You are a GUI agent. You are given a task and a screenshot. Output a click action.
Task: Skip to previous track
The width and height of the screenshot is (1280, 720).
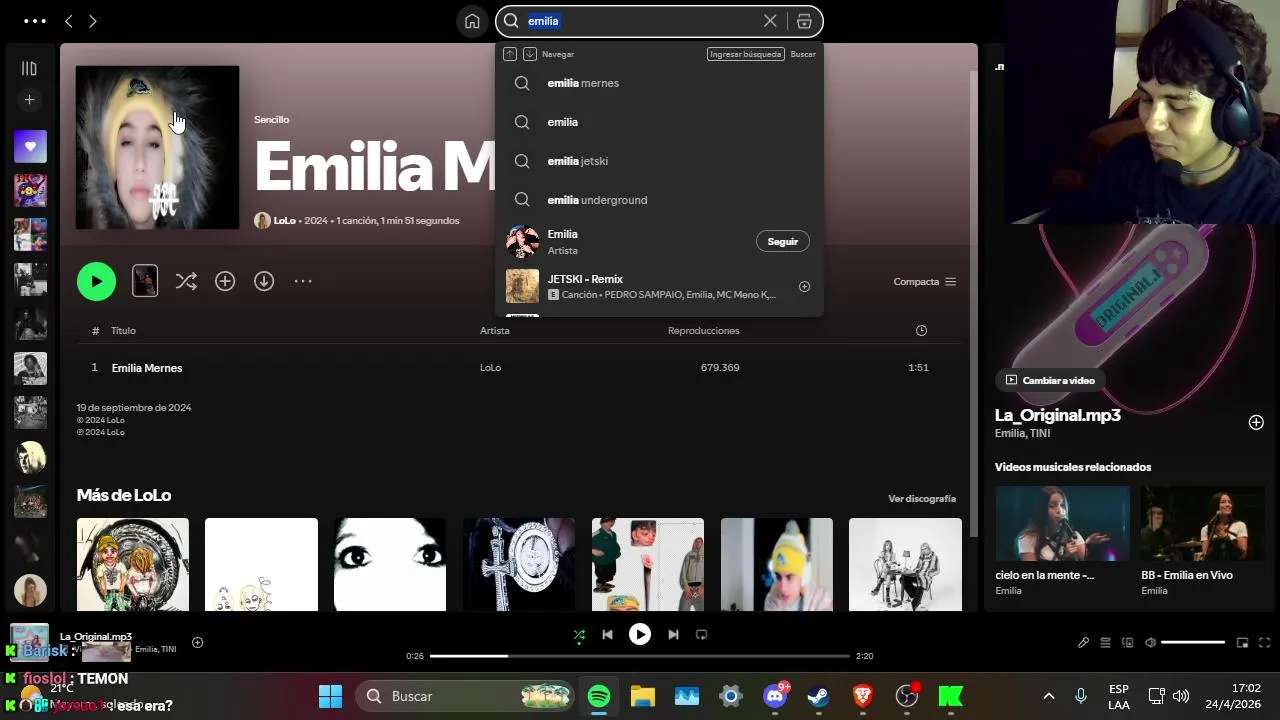(x=607, y=634)
